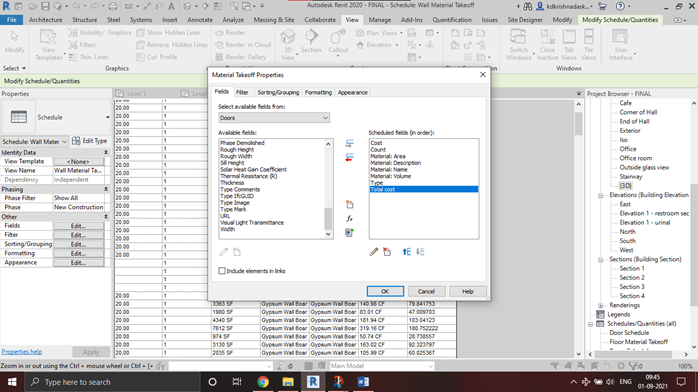Viewport: 698px width, 392px height.
Task: Collapse the Schedules/Quantities (all) tree node
Action: pos(591,324)
